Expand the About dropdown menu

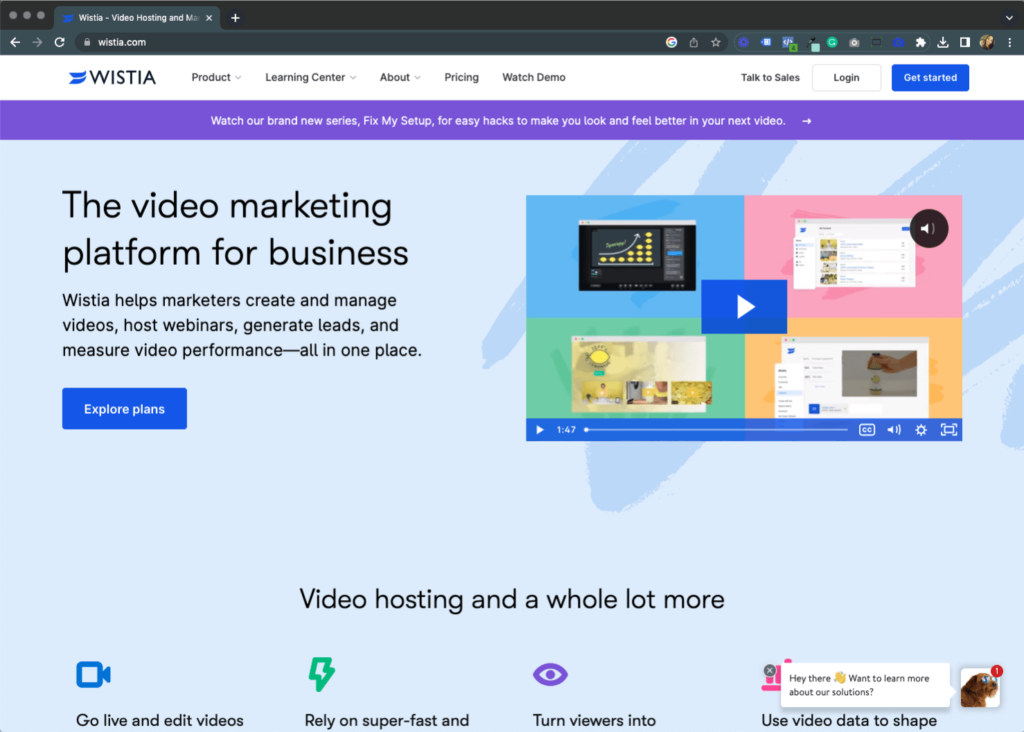coord(400,77)
